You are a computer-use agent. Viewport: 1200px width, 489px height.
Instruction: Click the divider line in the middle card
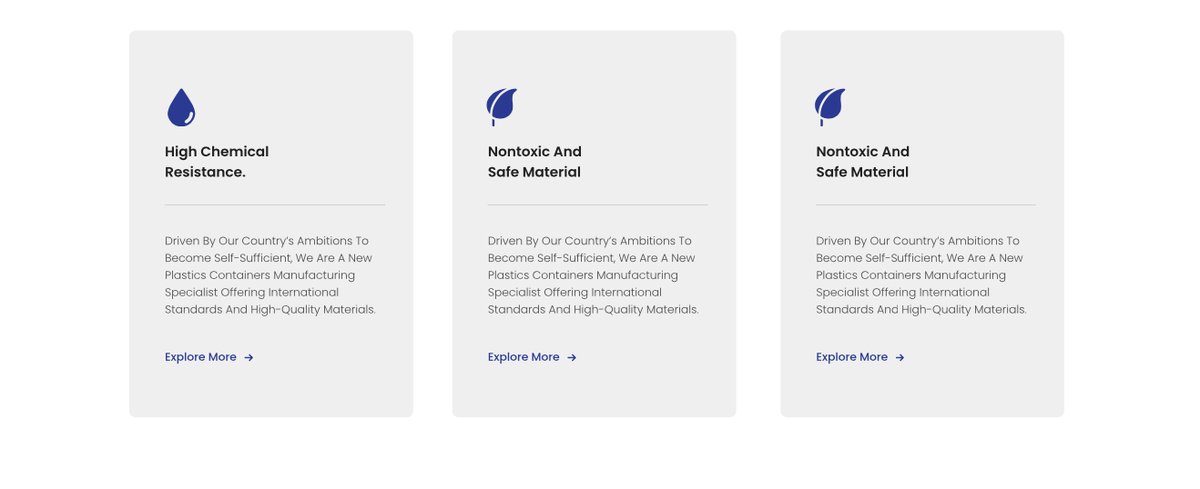tap(598, 205)
